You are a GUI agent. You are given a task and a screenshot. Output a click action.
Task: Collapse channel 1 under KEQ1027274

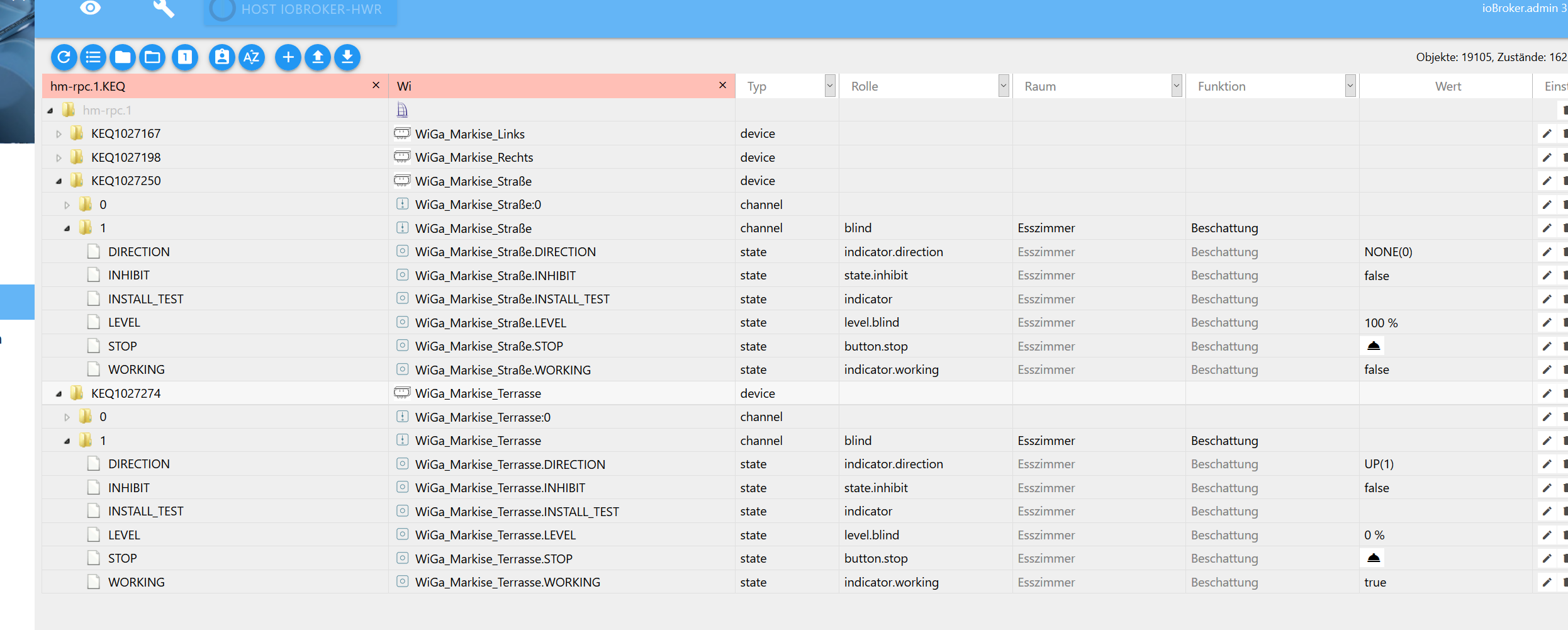67,441
